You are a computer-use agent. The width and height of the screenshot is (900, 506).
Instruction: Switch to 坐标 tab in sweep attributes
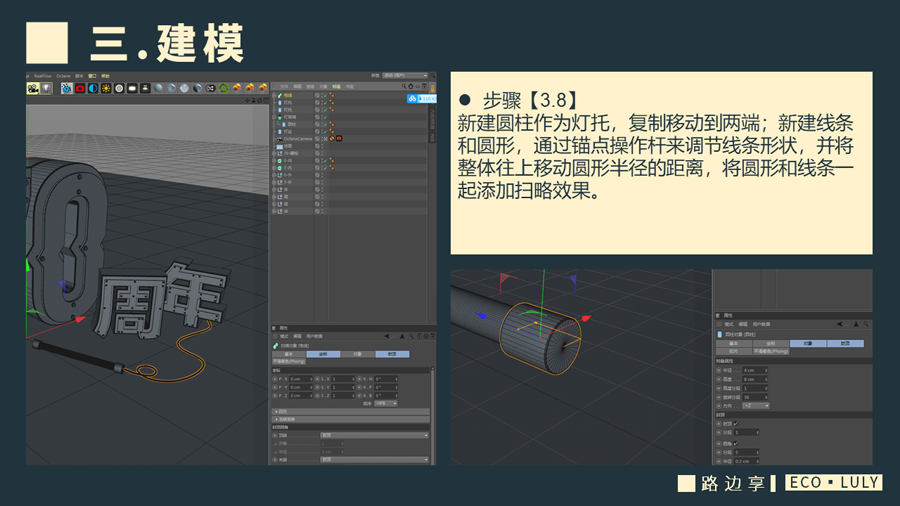pos(323,354)
